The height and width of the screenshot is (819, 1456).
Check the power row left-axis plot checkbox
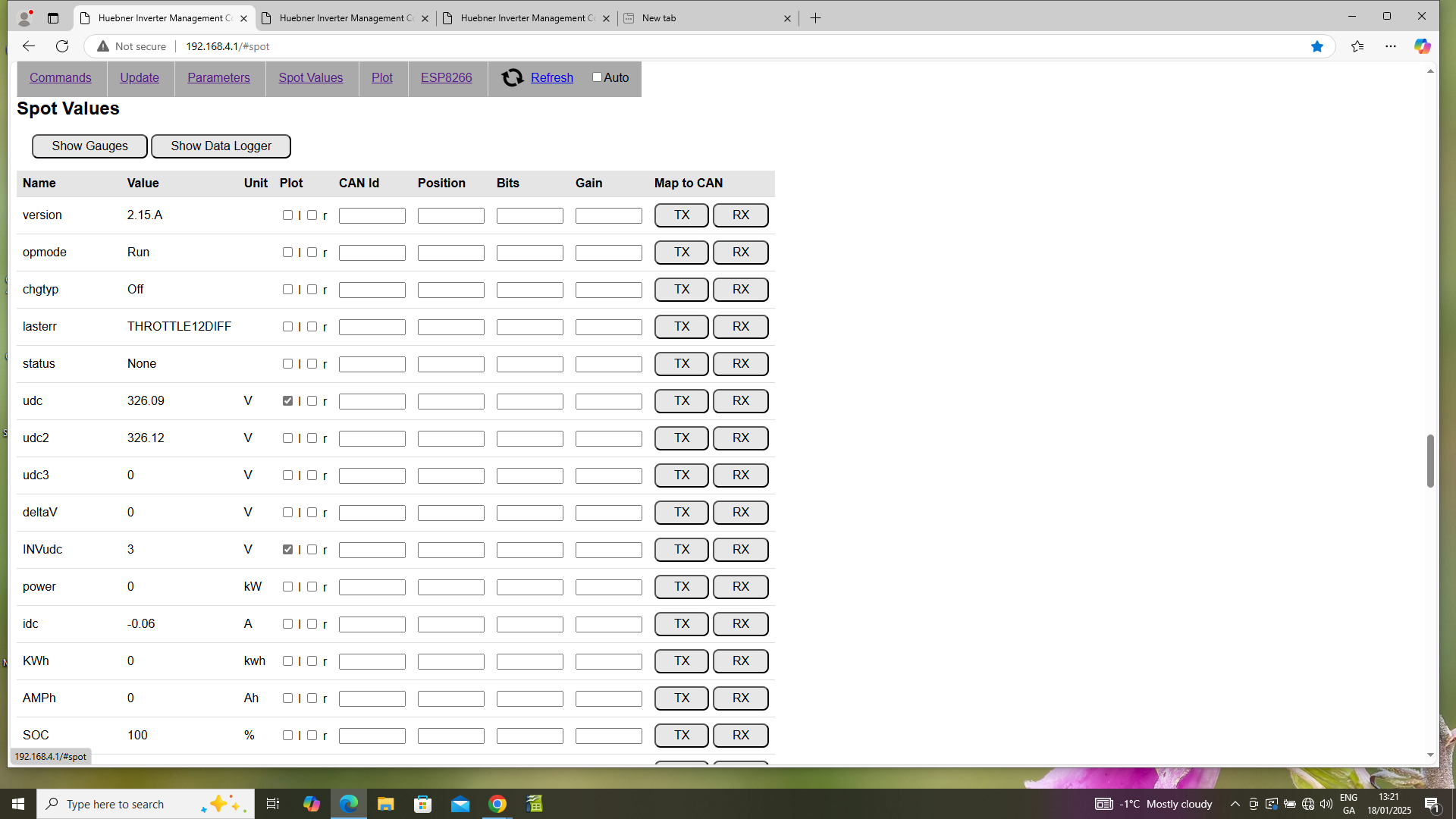tap(287, 586)
